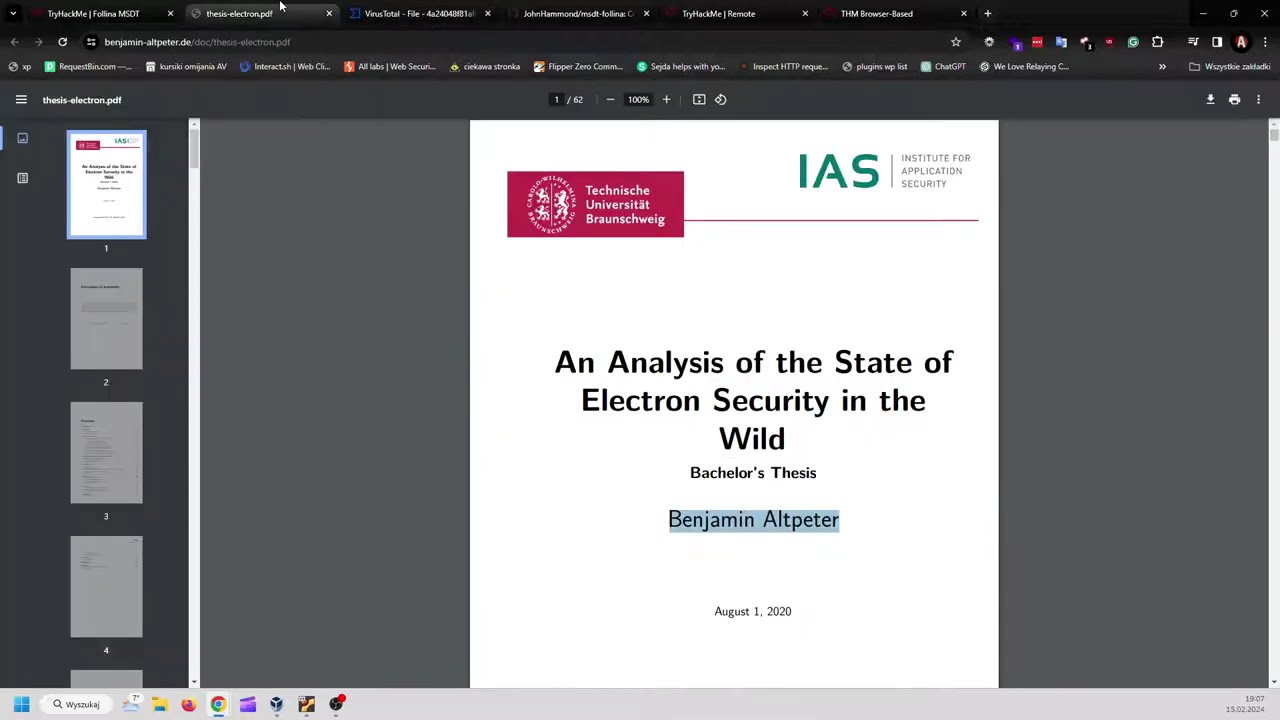Fit PDF to page

[x=699, y=100]
